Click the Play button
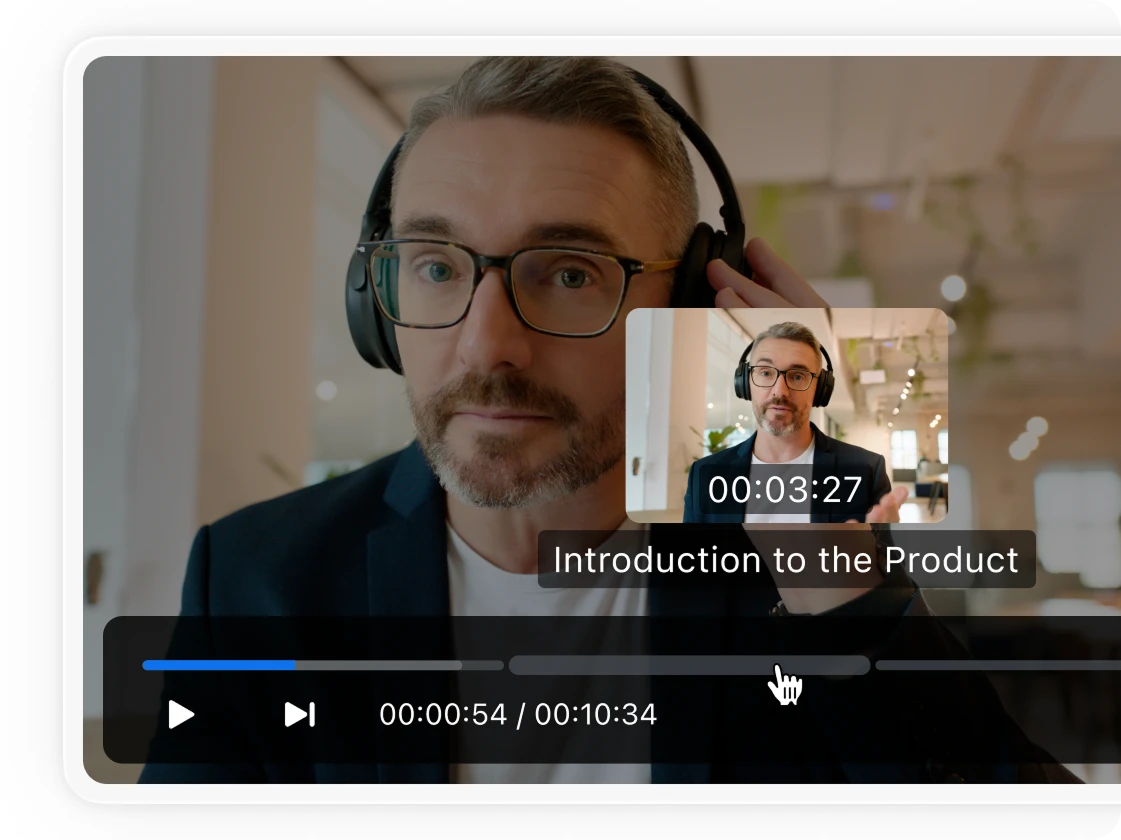This screenshot has height=840, width=1121. (x=181, y=714)
